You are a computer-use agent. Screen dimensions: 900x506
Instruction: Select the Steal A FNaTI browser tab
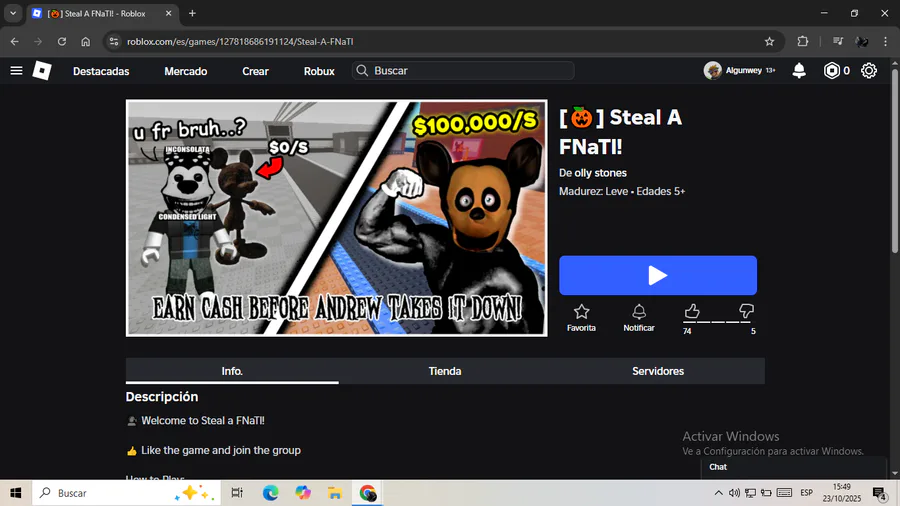103,13
